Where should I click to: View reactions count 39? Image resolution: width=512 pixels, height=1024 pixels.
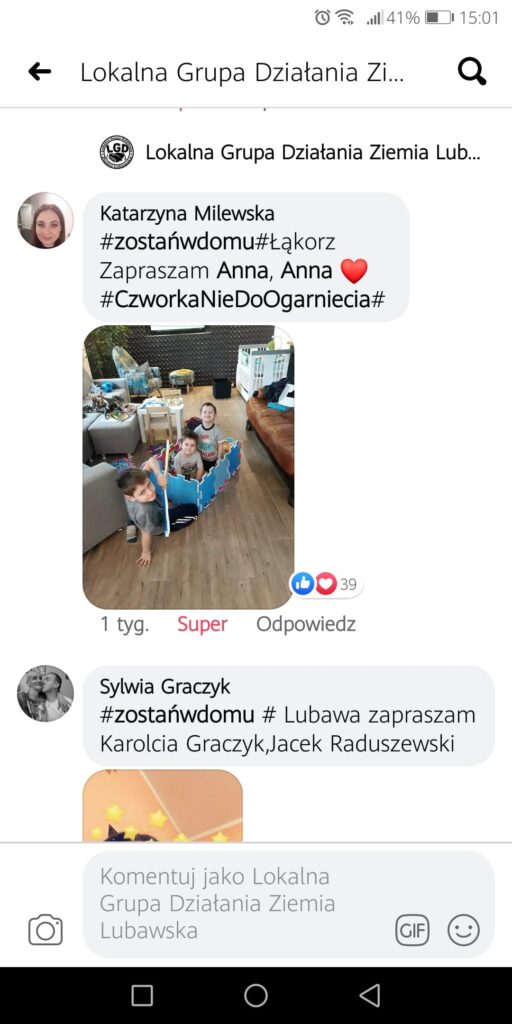(x=327, y=584)
